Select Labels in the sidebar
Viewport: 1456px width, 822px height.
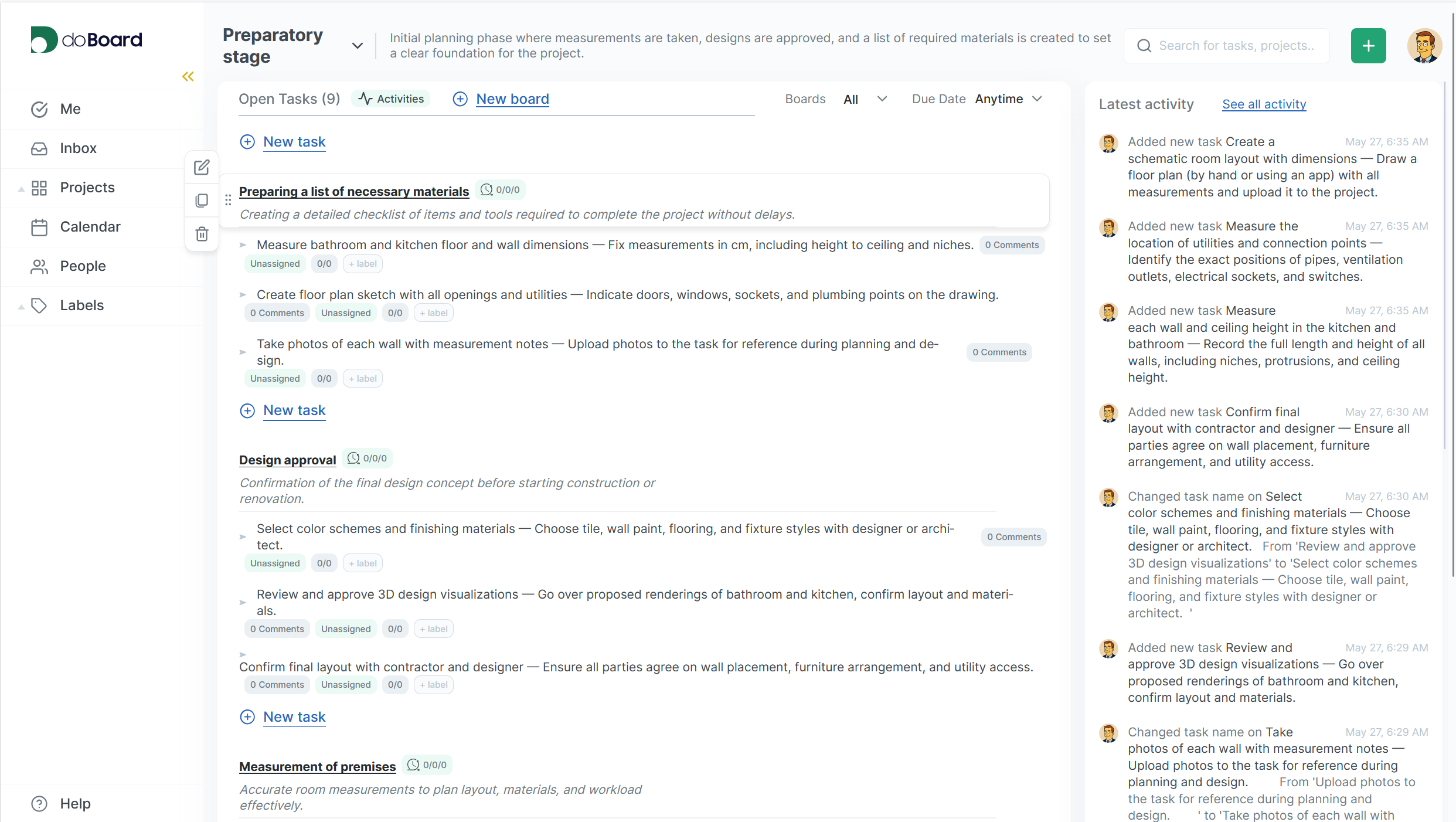[x=81, y=305]
